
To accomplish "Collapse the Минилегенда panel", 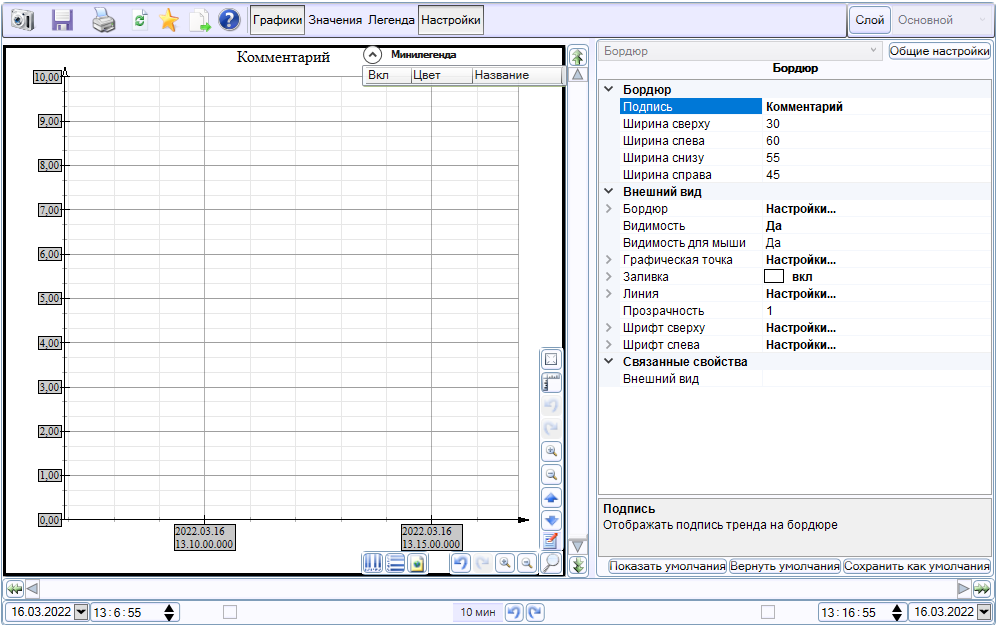I will (x=372, y=55).
